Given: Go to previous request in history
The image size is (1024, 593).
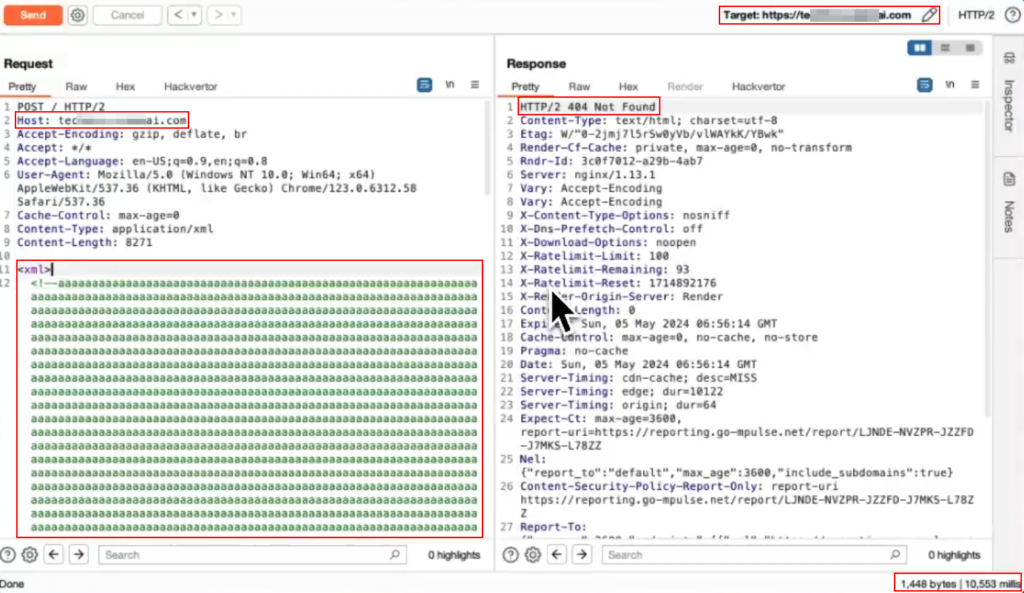Looking at the screenshot, I should pyautogui.click(x=178, y=14).
